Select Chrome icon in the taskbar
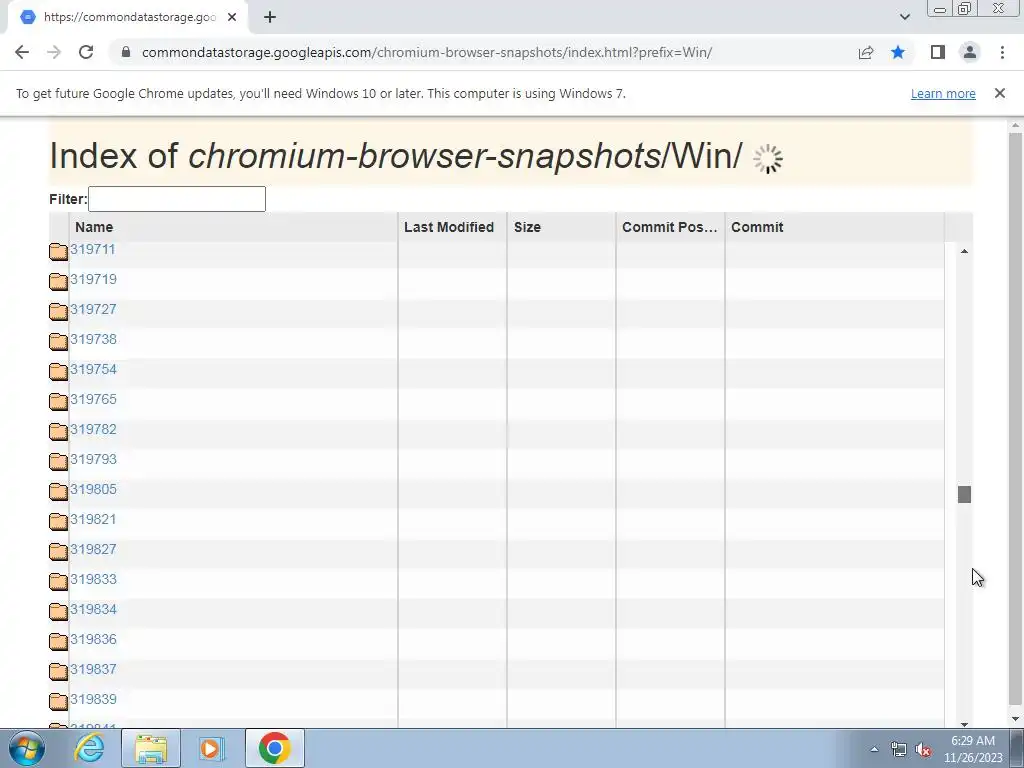This screenshot has width=1024, height=768. (x=274, y=748)
